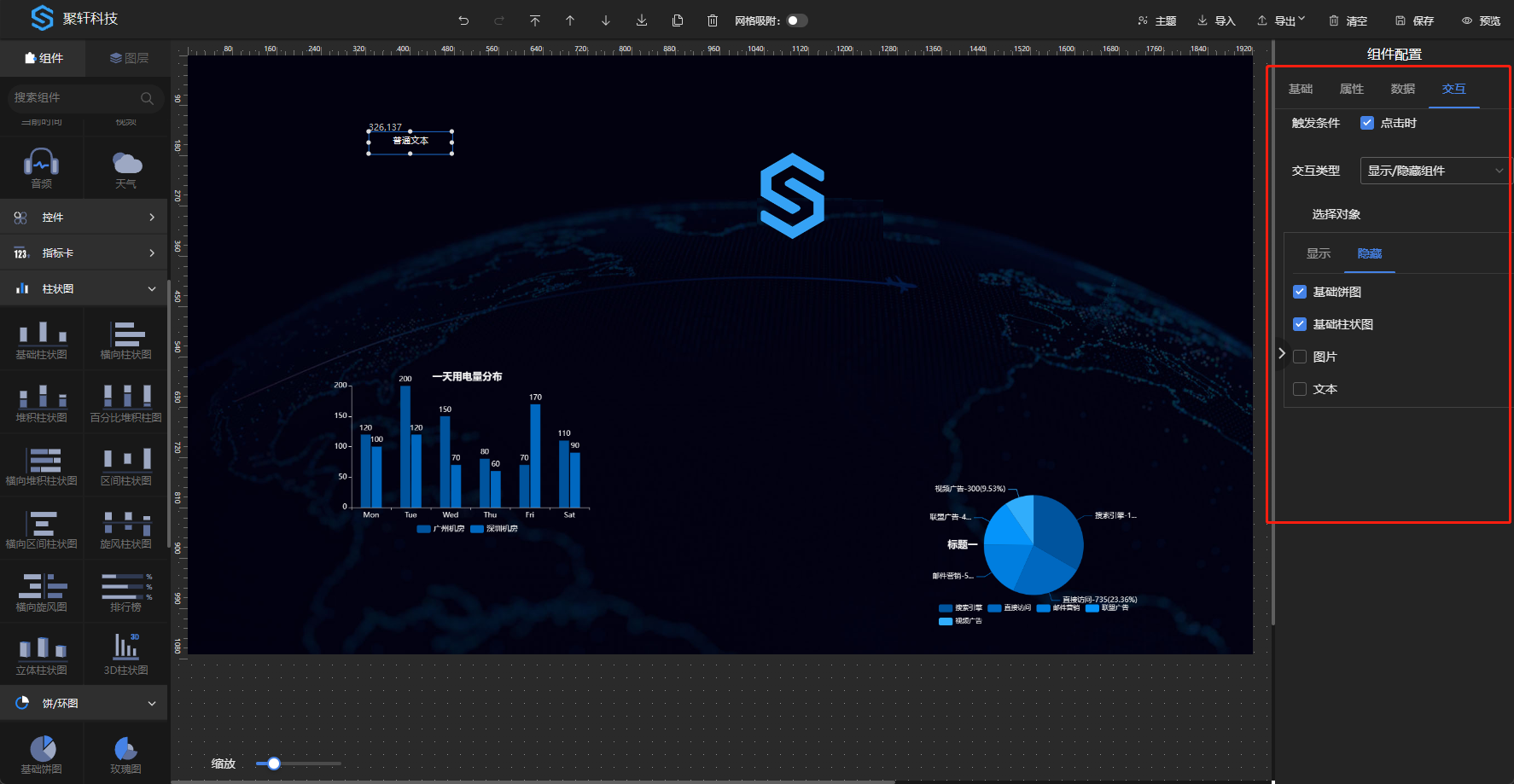Image resolution: width=1514 pixels, height=784 pixels.
Task: Click the blue S logo image on canvas
Action: [x=792, y=195]
